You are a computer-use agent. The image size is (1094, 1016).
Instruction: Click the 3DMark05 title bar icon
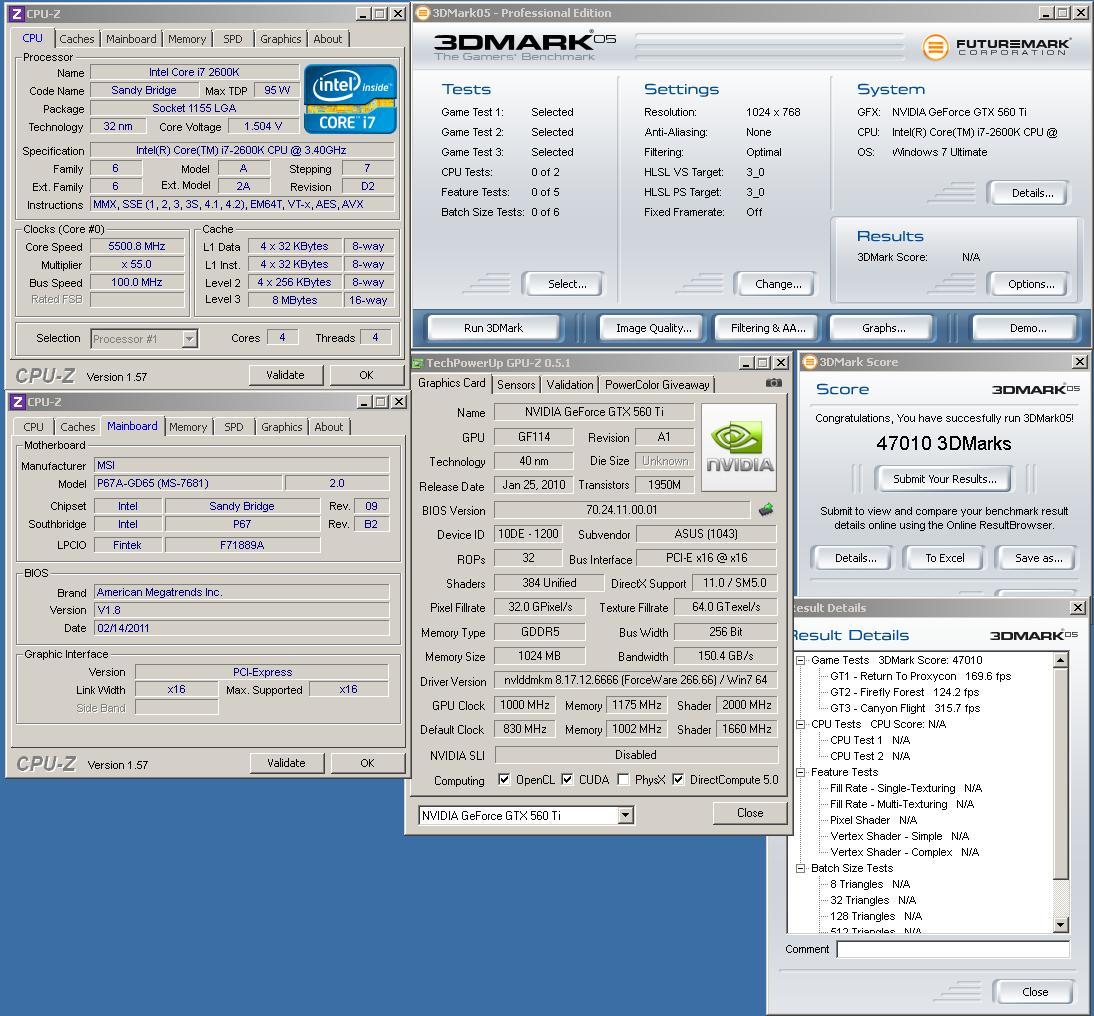point(422,13)
